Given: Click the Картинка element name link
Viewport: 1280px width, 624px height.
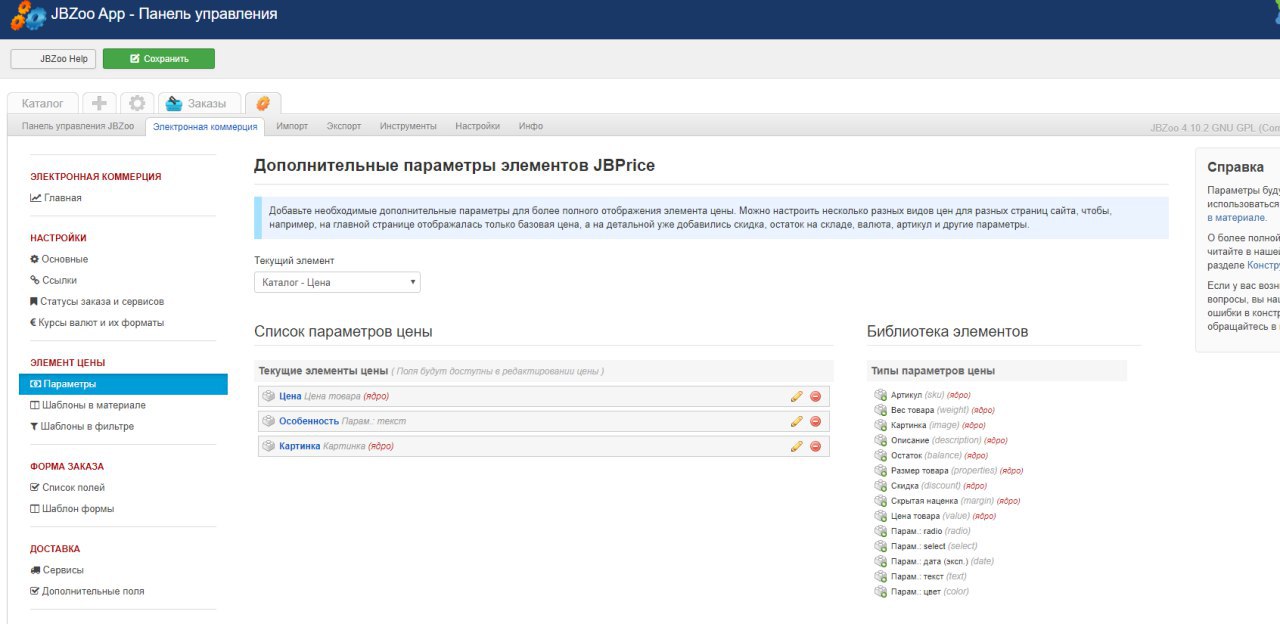Looking at the screenshot, I should 300,446.
